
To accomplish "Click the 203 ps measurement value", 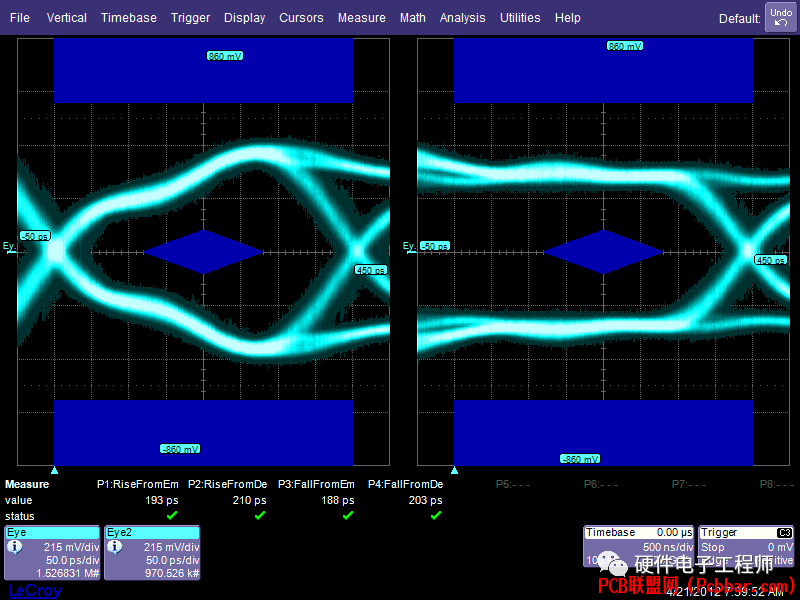I will pyautogui.click(x=426, y=501).
